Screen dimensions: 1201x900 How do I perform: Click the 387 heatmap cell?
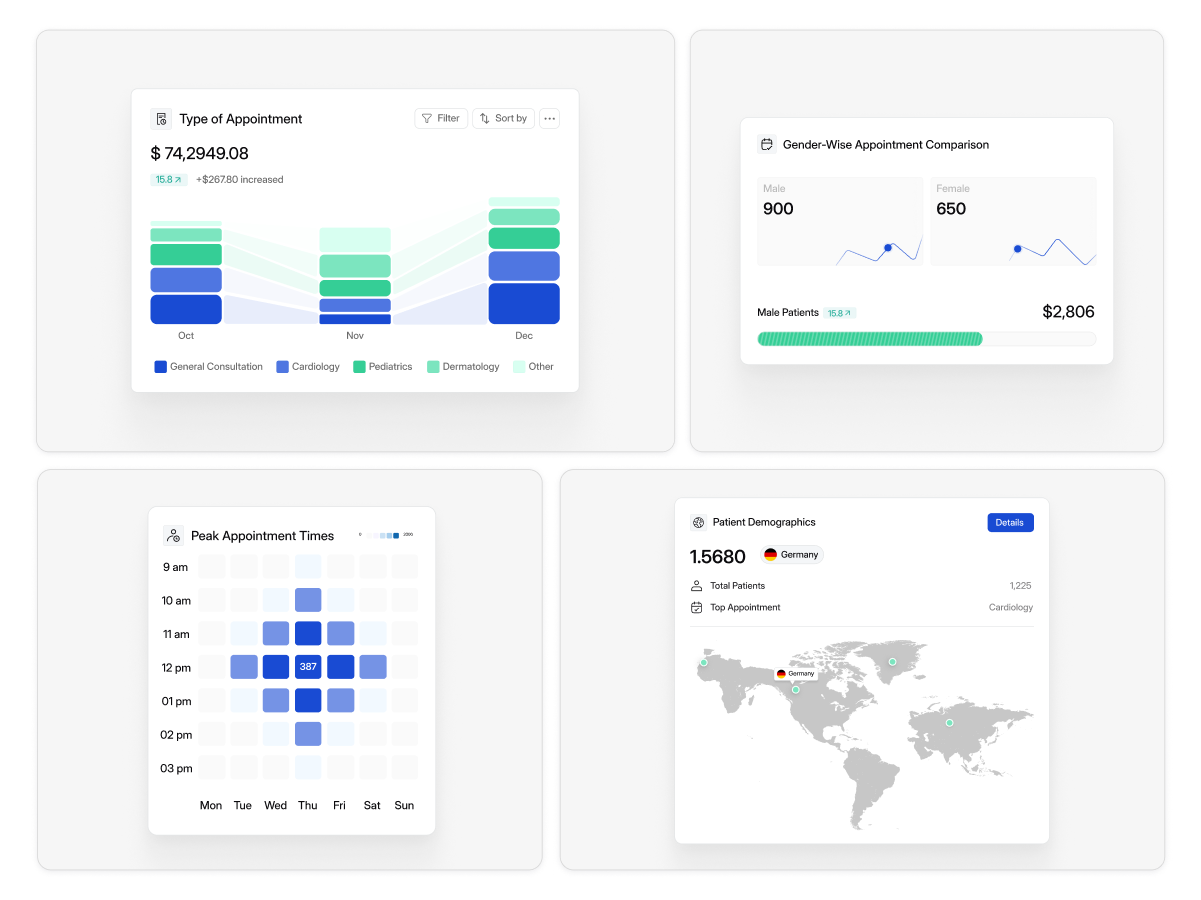(308, 667)
